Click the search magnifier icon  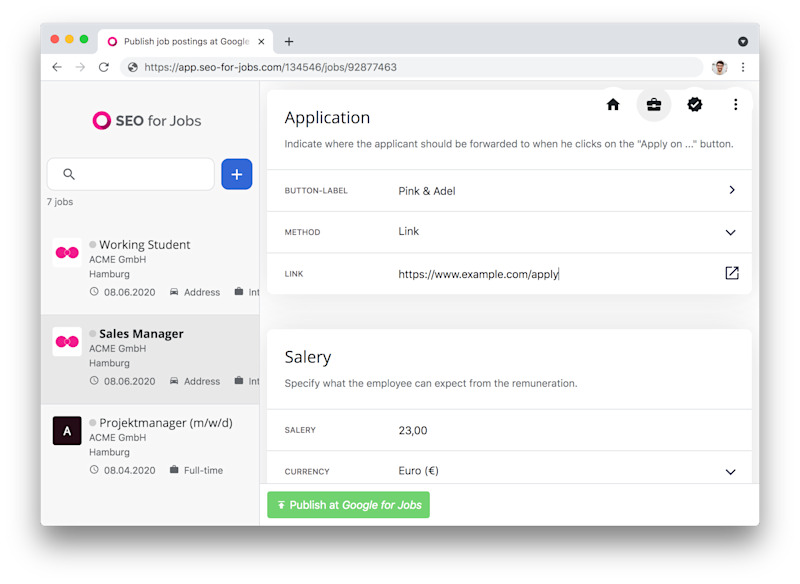pyautogui.click(x=69, y=174)
